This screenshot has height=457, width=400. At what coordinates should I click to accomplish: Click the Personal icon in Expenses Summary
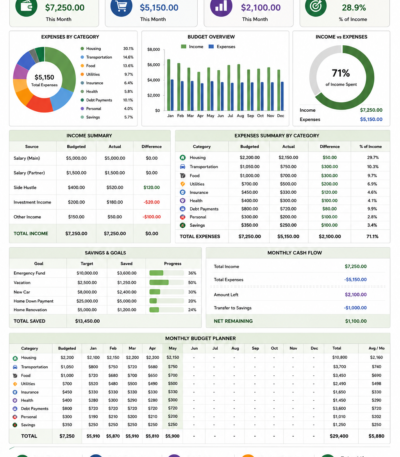183,217
